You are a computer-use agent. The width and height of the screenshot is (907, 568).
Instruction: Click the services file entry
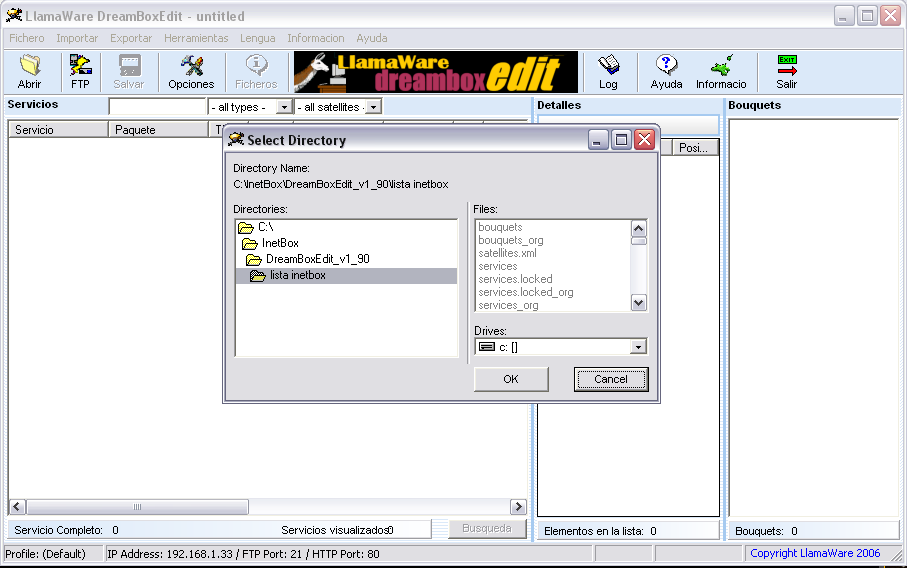[497, 266]
